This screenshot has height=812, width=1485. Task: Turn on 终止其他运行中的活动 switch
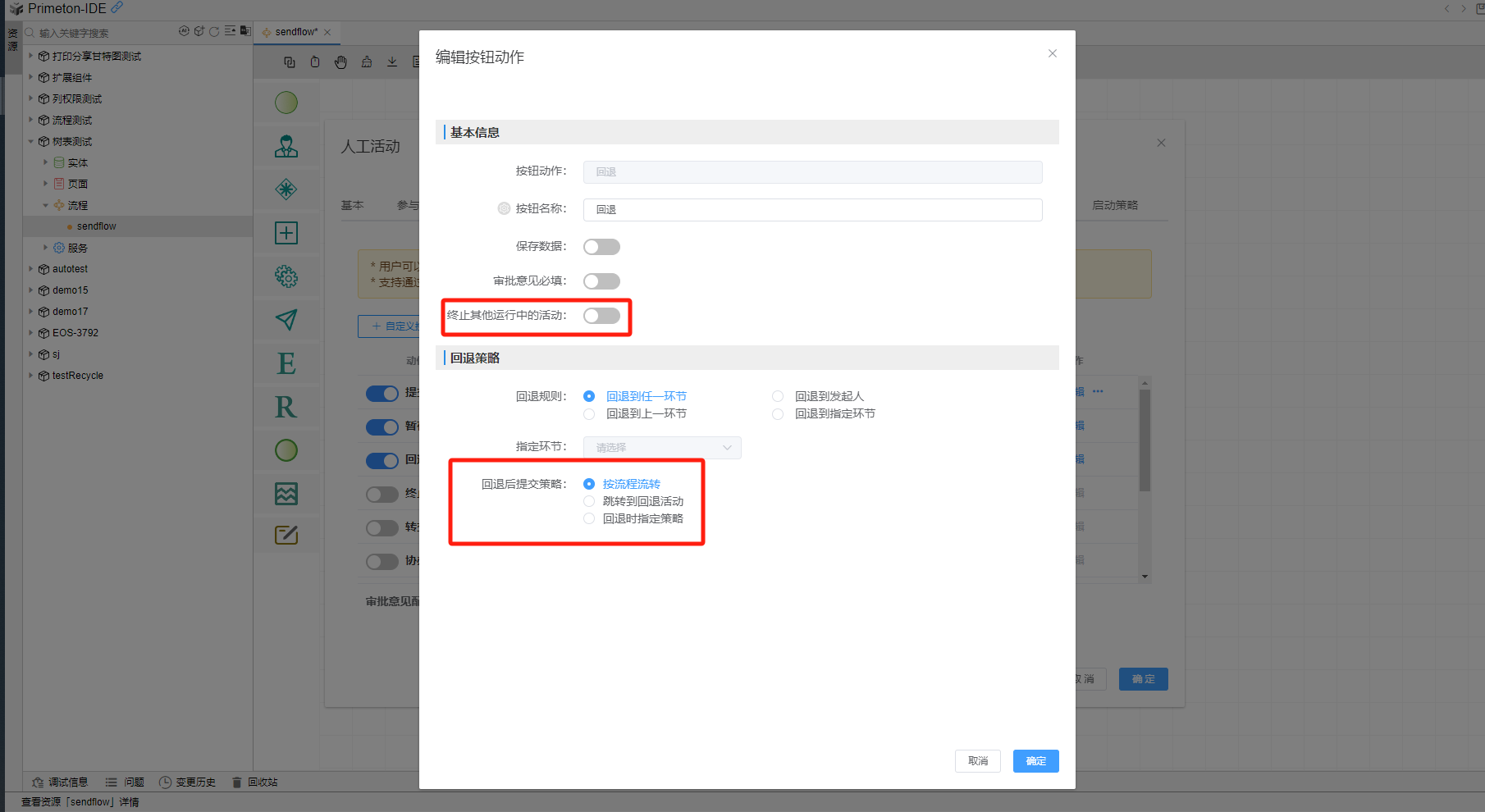pos(601,316)
